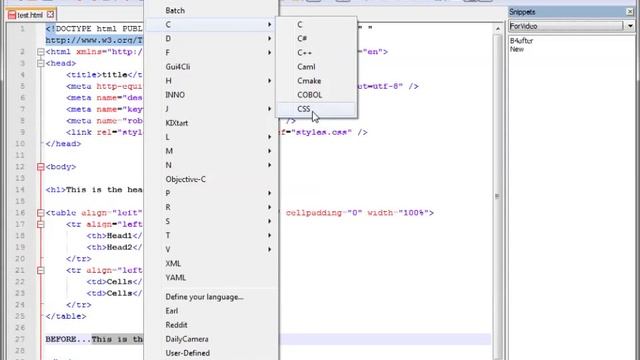Image resolution: width=640 pixels, height=360 pixels.
Task: Click line number 14 in the margin
Action: [20, 190]
